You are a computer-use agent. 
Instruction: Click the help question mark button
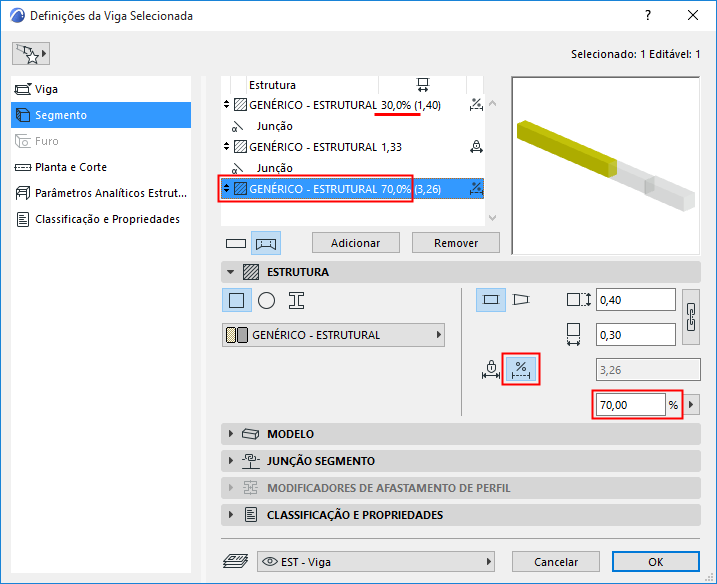[647, 16]
